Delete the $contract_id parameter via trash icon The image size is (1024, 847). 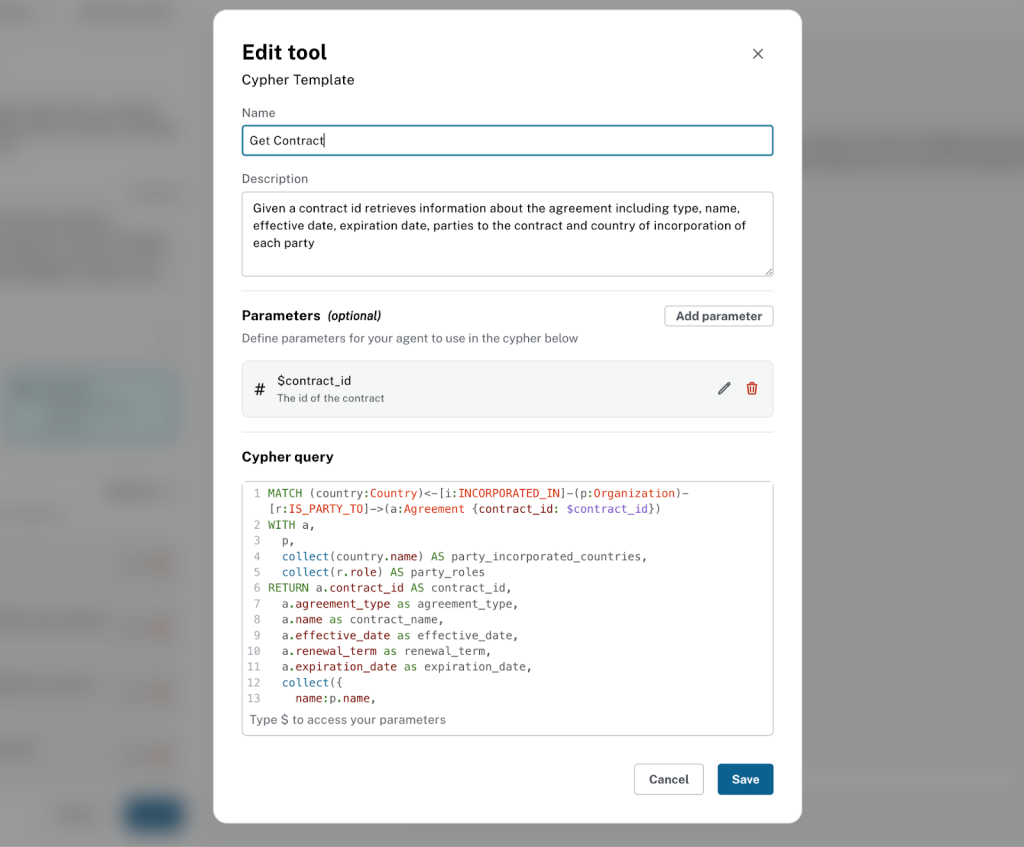coord(752,389)
